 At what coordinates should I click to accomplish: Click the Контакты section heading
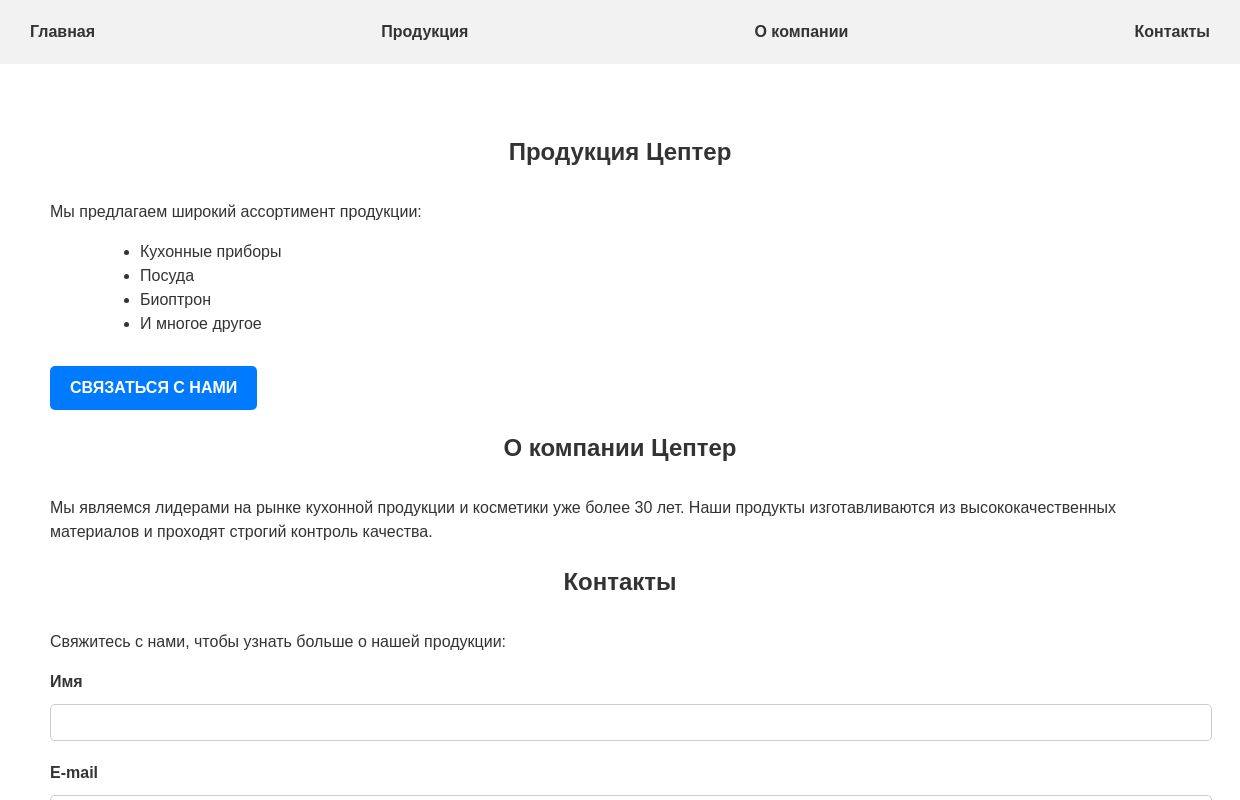(619, 581)
